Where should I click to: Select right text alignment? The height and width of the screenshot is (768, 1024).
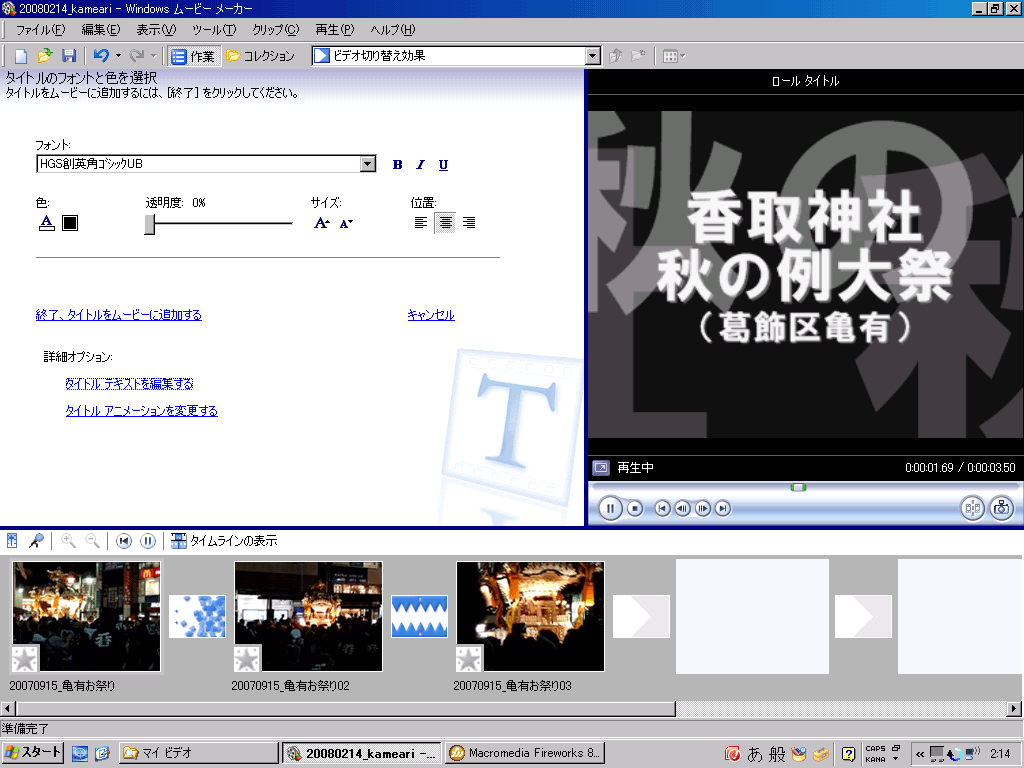tap(468, 223)
